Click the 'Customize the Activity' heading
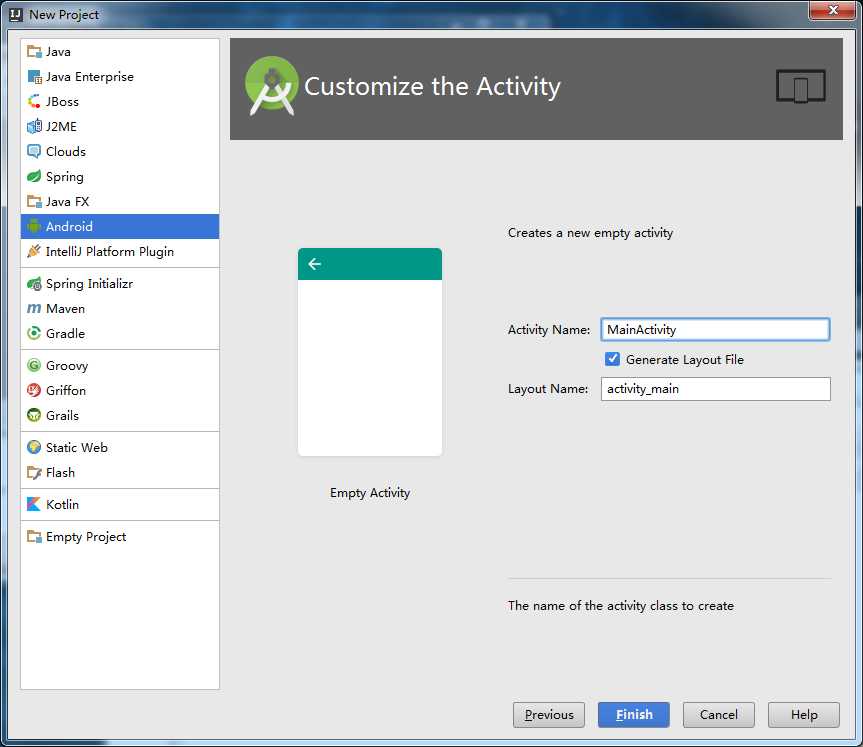 (432, 86)
